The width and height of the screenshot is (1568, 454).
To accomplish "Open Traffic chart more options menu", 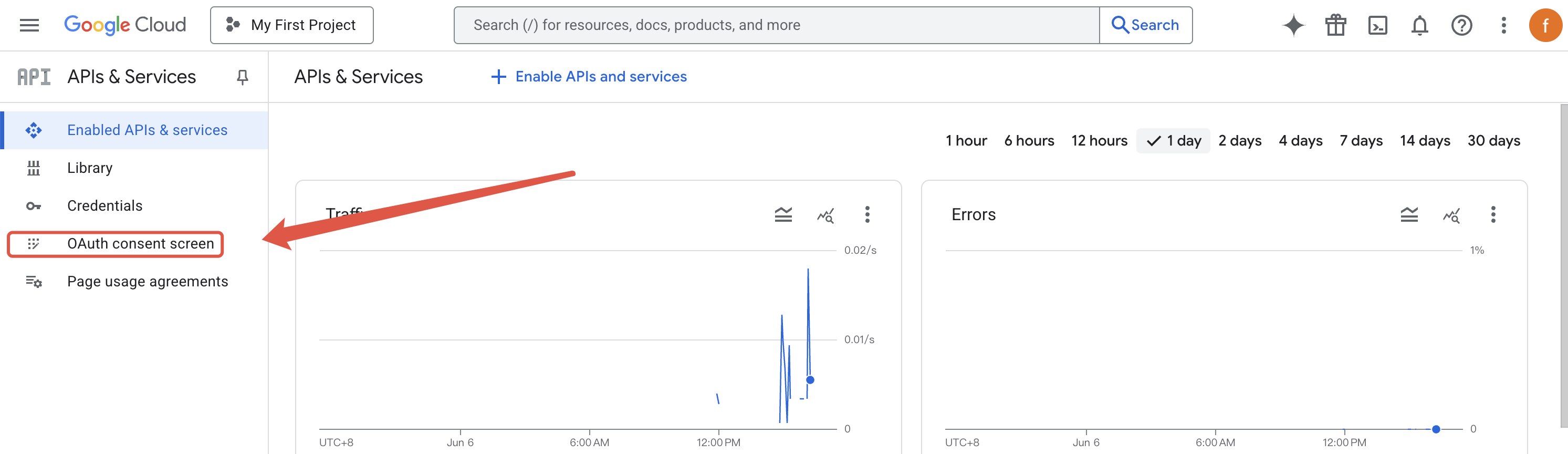I will pyautogui.click(x=867, y=214).
